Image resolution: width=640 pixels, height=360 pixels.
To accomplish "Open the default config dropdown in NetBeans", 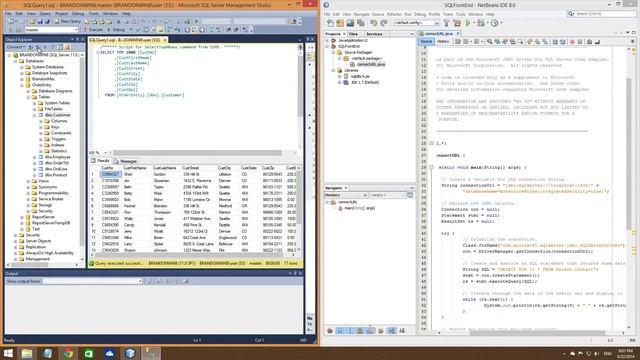I will [416, 23].
